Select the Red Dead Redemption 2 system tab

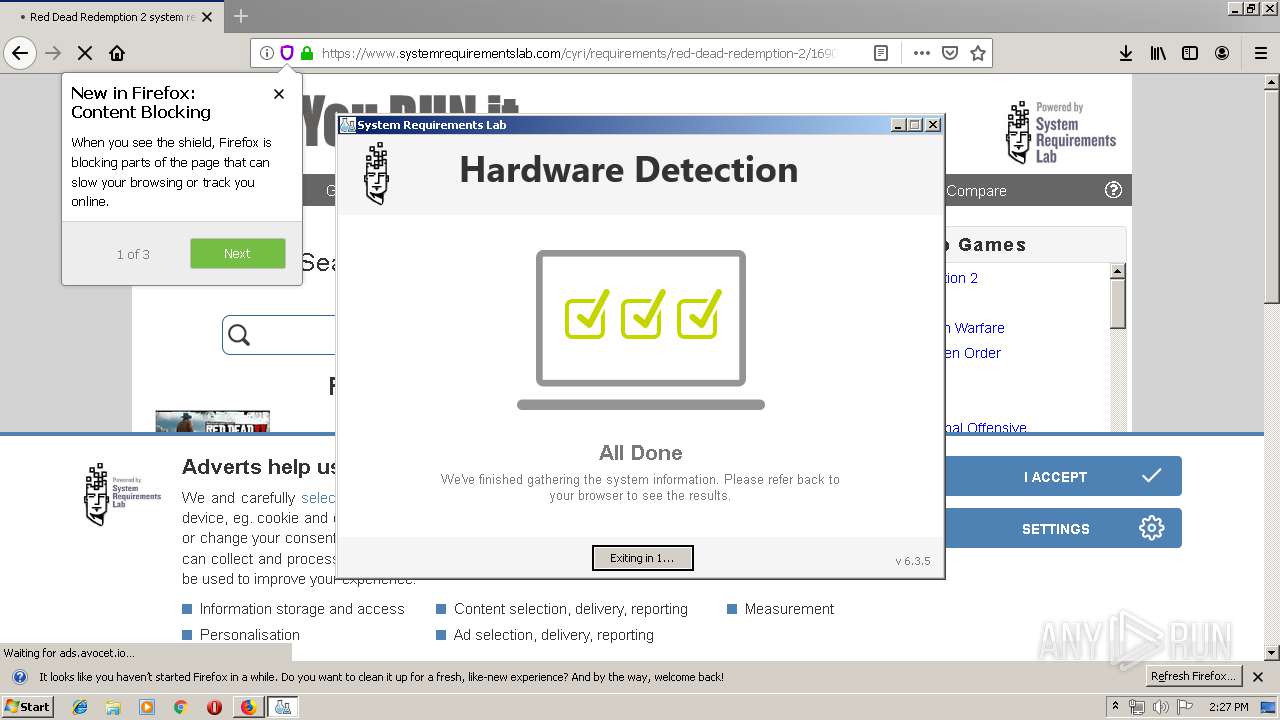pos(111,17)
